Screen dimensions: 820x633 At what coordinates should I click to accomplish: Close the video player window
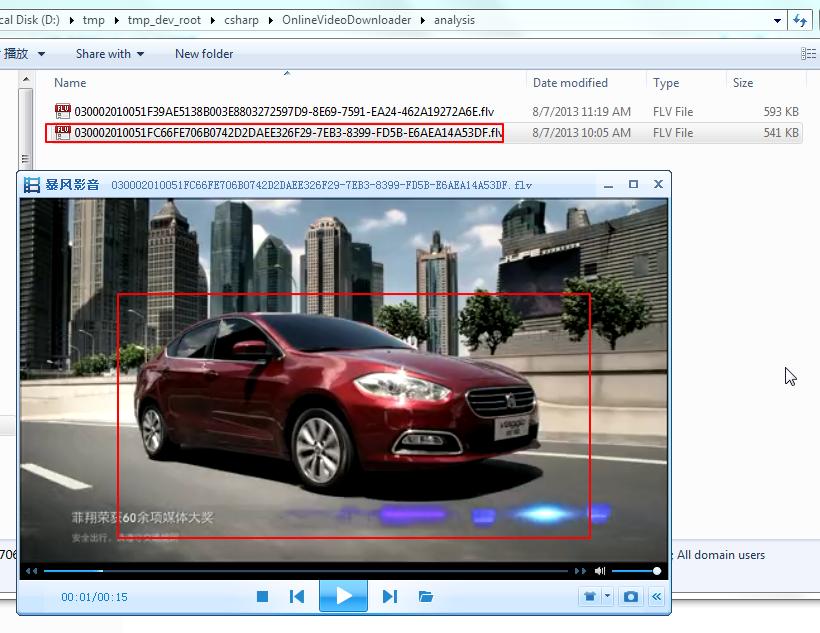click(658, 184)
